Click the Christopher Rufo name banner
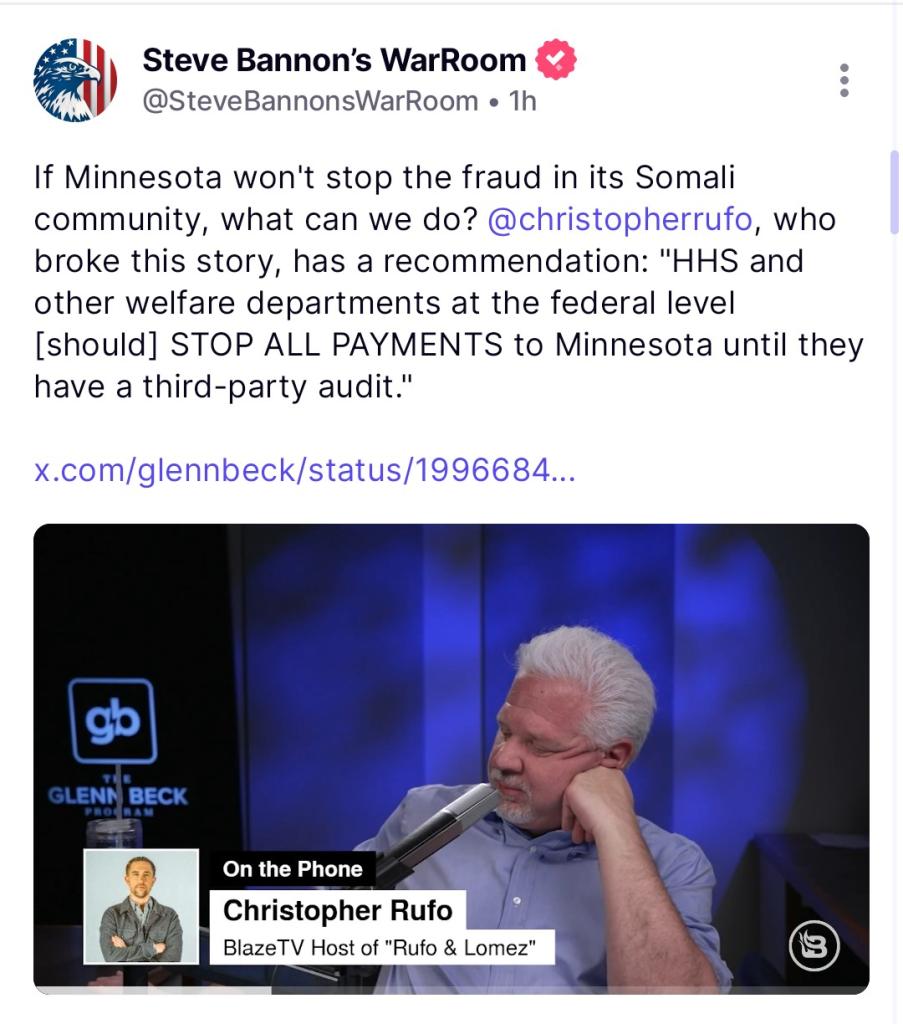This screenshot has width=903, height=1024. [338, 910]
